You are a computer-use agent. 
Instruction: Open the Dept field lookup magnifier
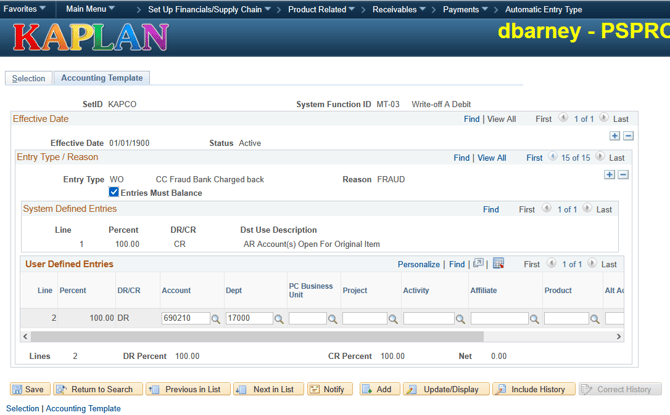click(279, 319)
